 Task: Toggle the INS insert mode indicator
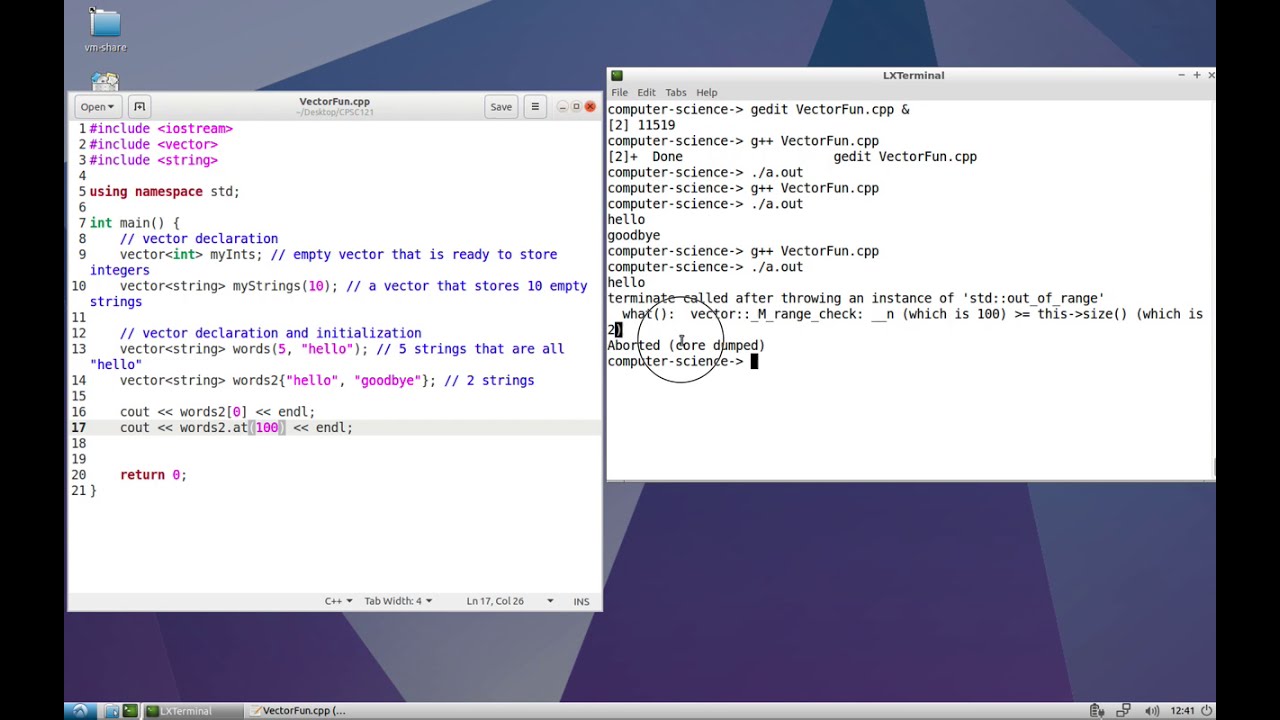point(581,601)
